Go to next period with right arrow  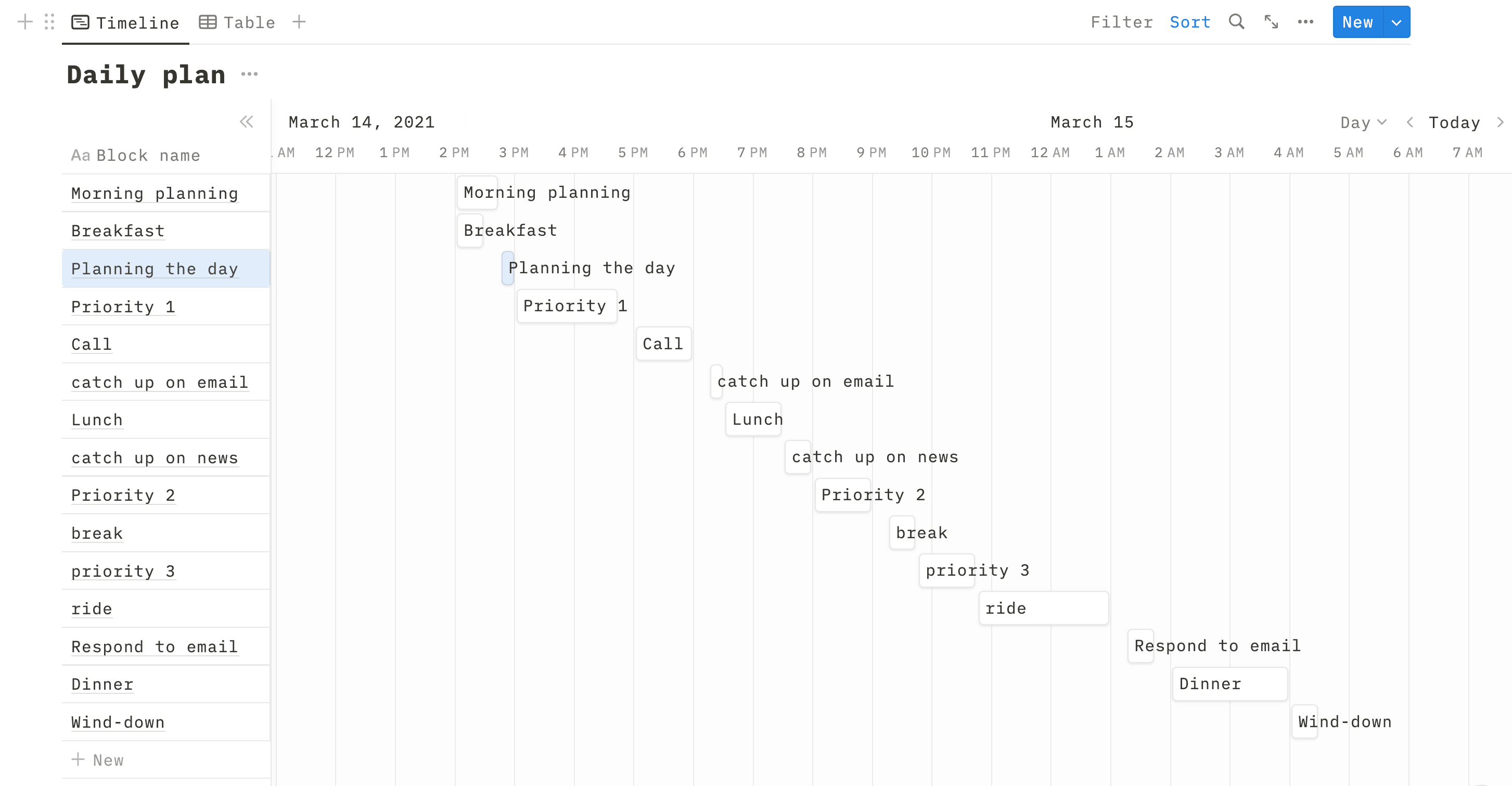tap(1500, 122)
